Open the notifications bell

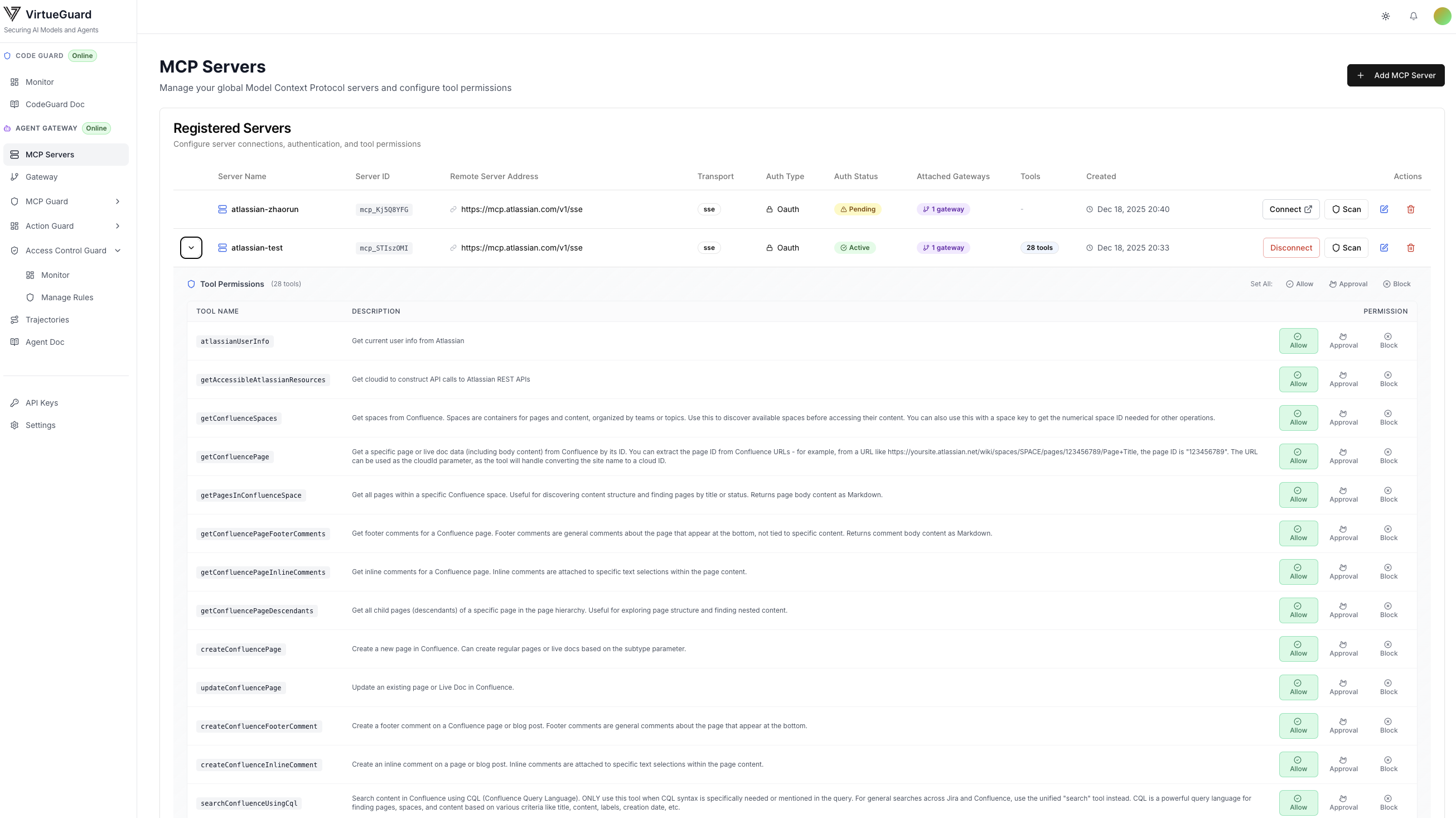[1413, 16]
